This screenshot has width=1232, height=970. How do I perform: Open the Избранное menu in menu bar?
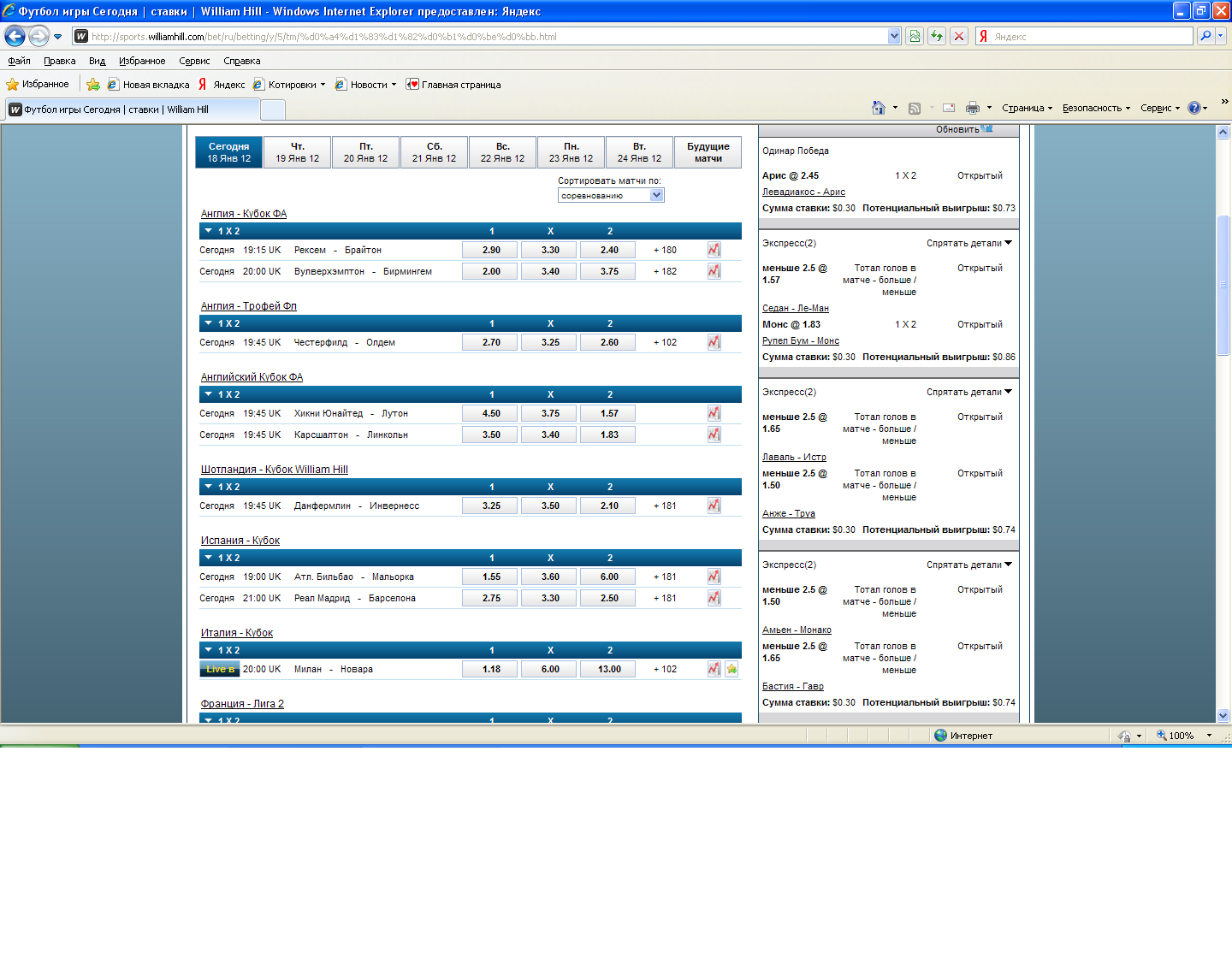pos(142,61)
